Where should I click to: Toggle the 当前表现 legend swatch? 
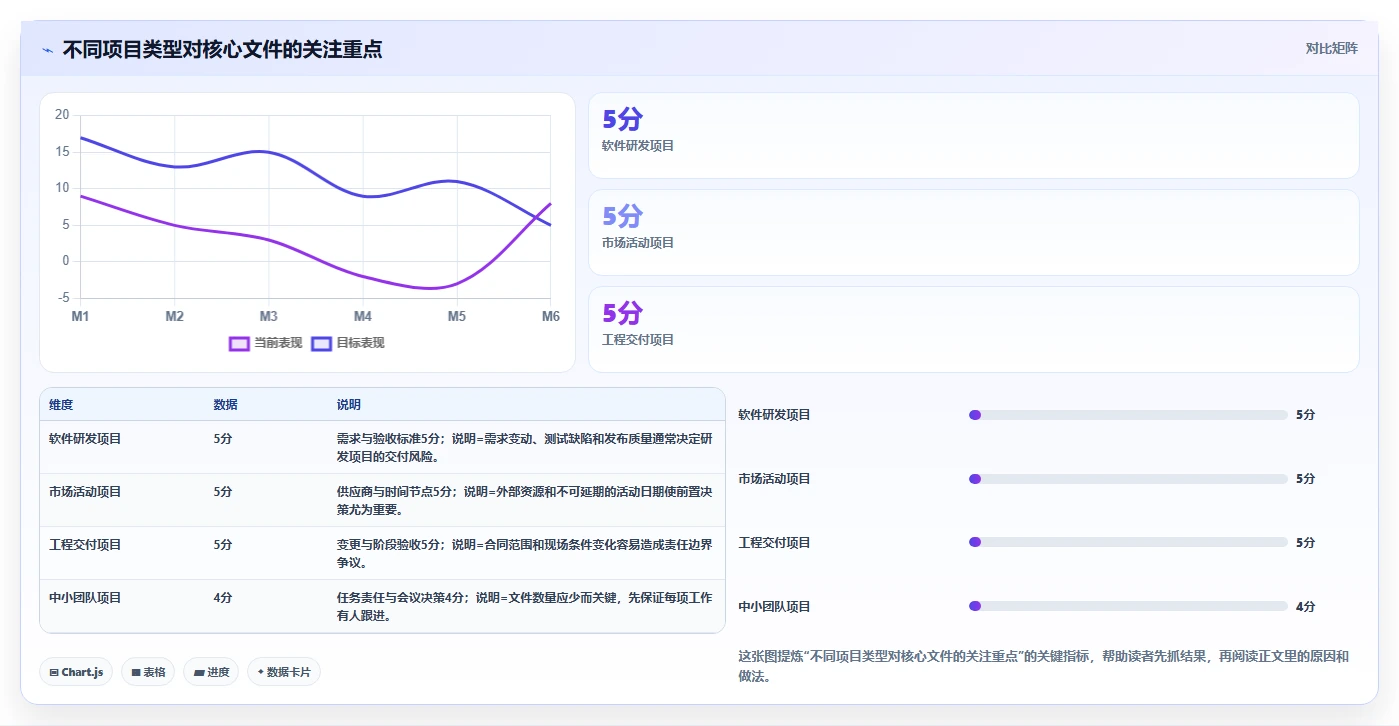tap(239, 343)
